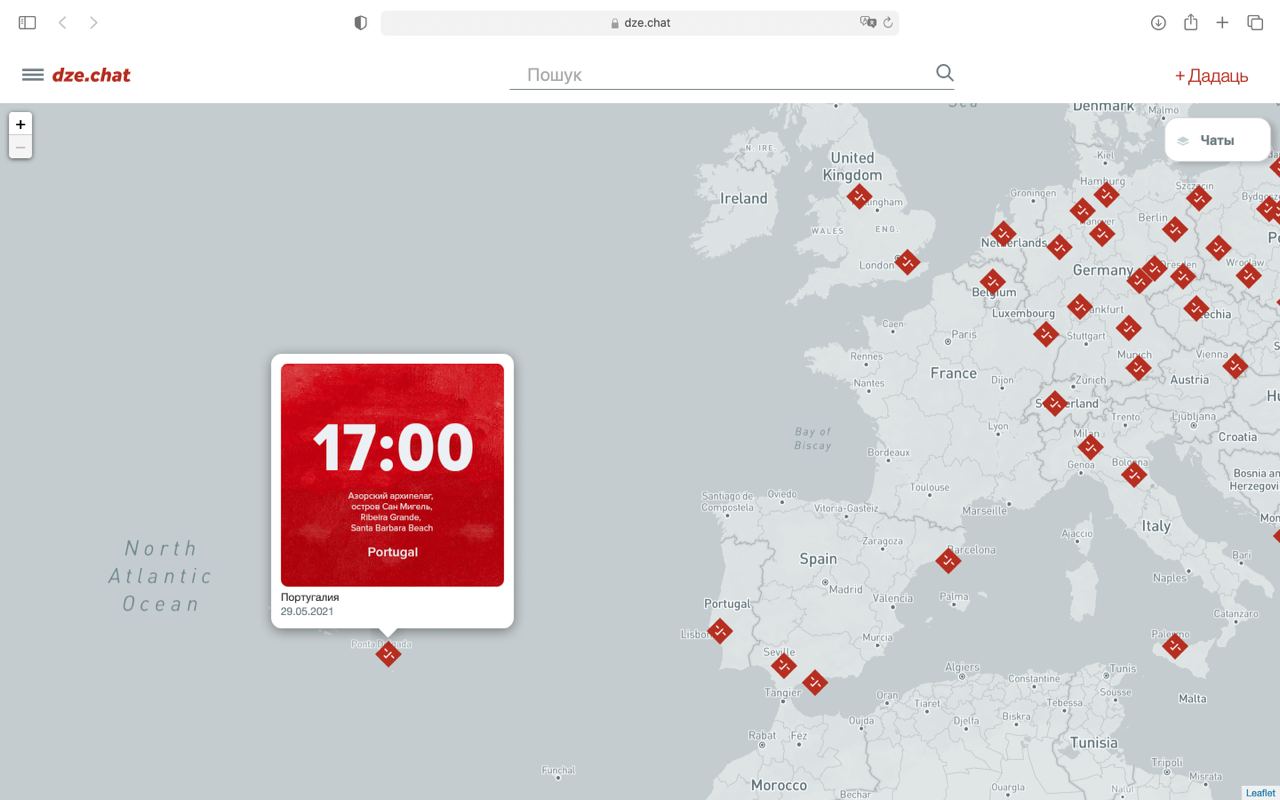
Task: Click the Barcelona map marker
Action: click(948, 560)
